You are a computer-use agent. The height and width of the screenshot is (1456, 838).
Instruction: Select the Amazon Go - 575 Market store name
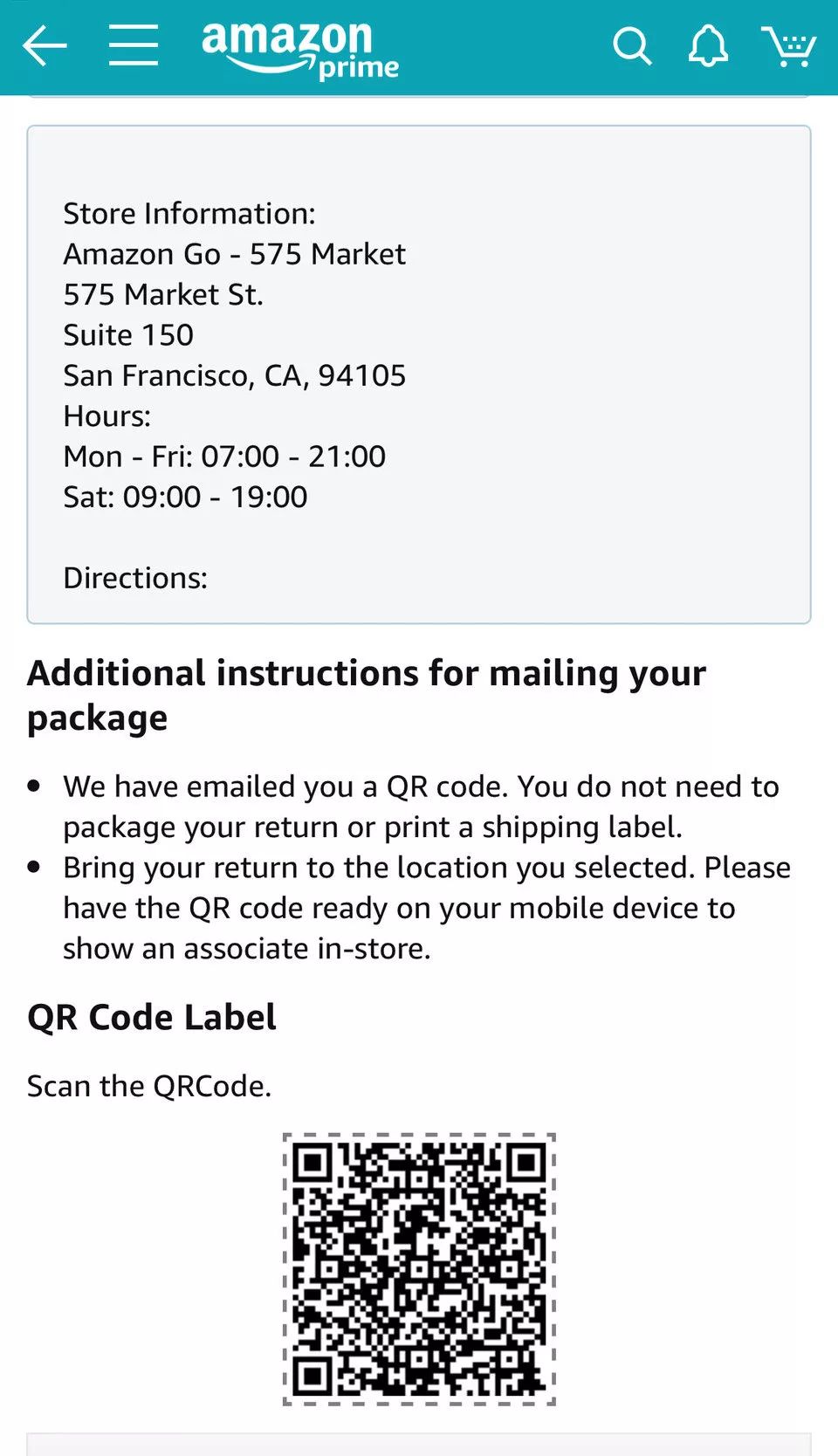click(234, 254)
